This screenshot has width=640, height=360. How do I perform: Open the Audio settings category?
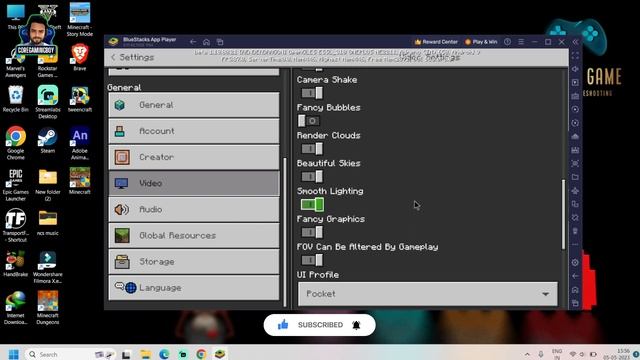pyautogui.click(x=194, y=209)
